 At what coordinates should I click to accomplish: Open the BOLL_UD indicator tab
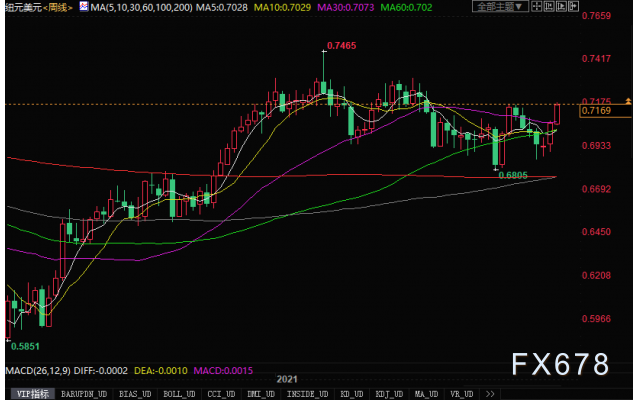point(179,394)
